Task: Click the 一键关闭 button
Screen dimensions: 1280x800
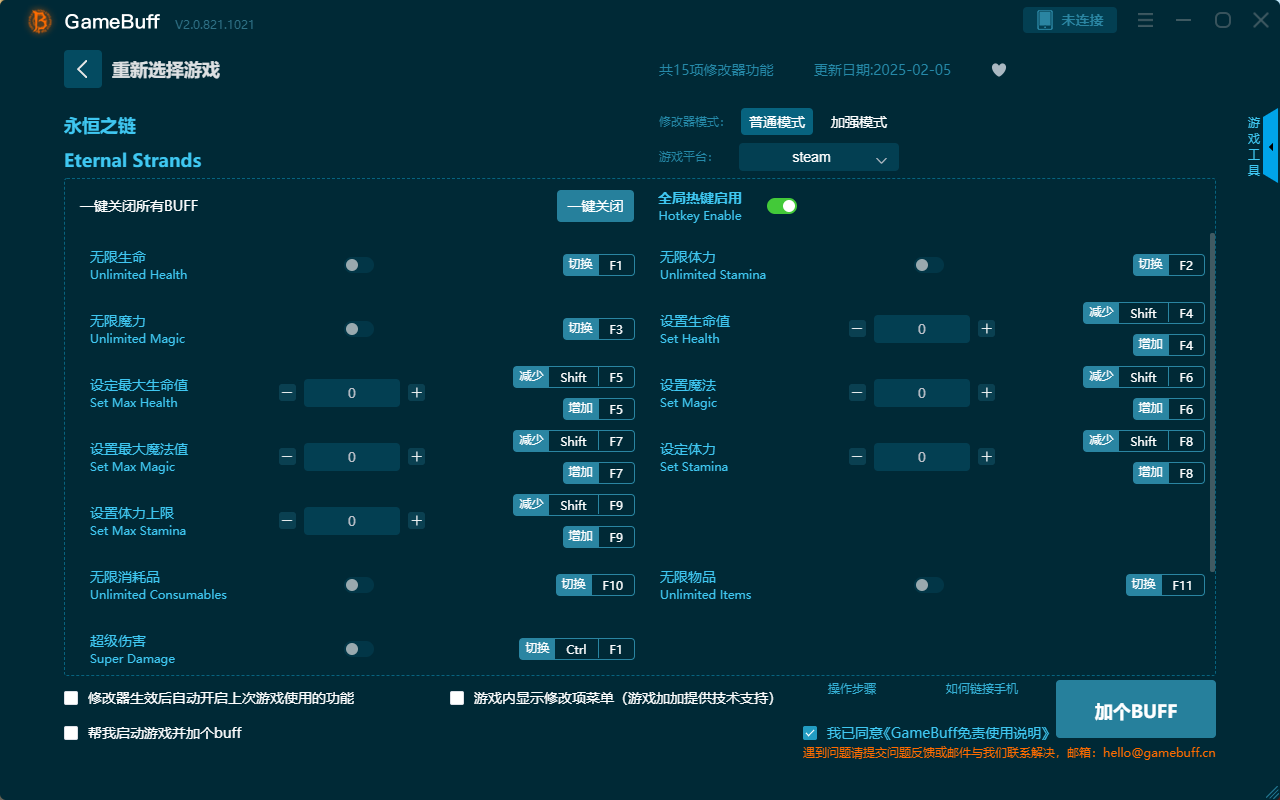Action: pyautogui.click(x=596, y=206)
